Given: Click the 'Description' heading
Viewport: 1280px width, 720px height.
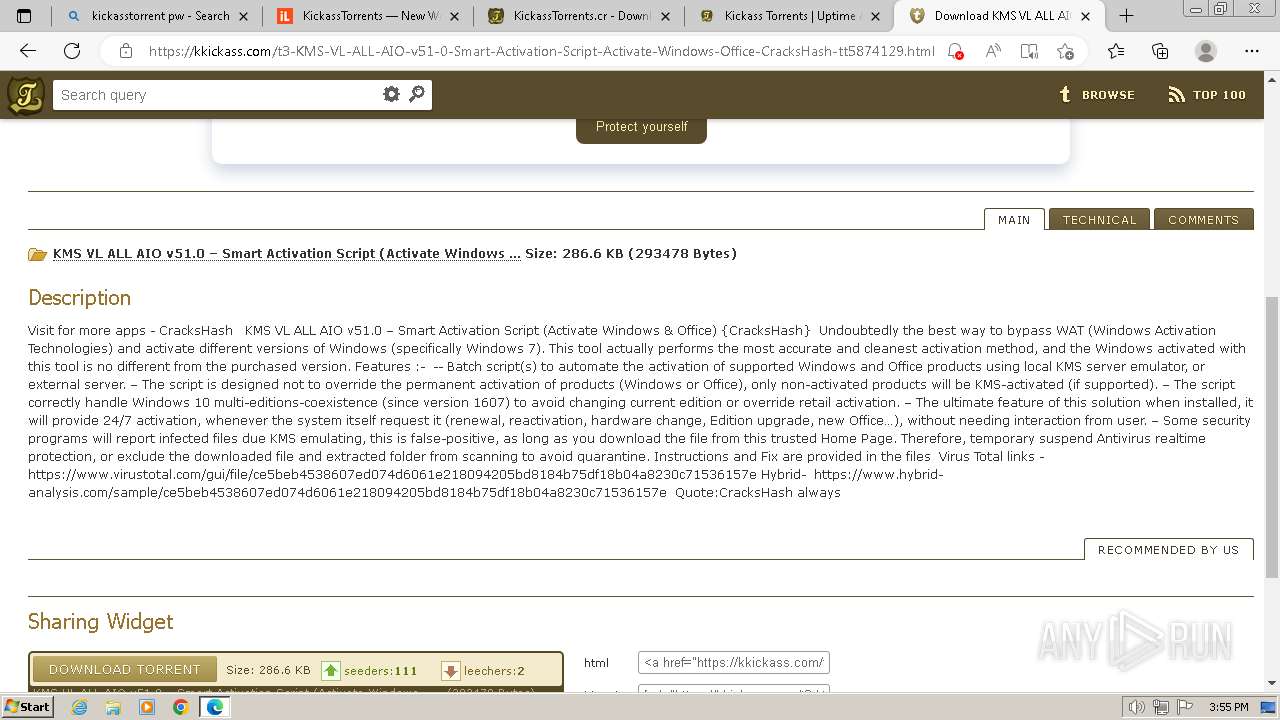Looking at the screenshot, I should (79, 298).
